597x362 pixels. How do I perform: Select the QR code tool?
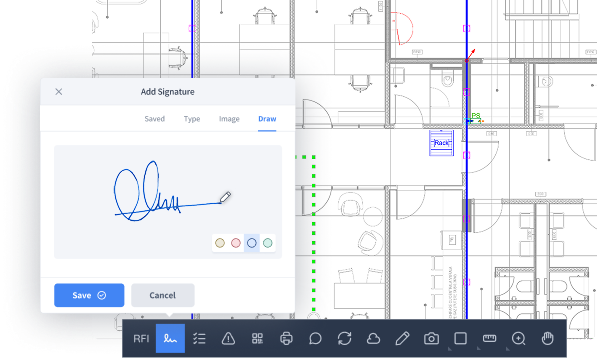(x=257, y=338)
